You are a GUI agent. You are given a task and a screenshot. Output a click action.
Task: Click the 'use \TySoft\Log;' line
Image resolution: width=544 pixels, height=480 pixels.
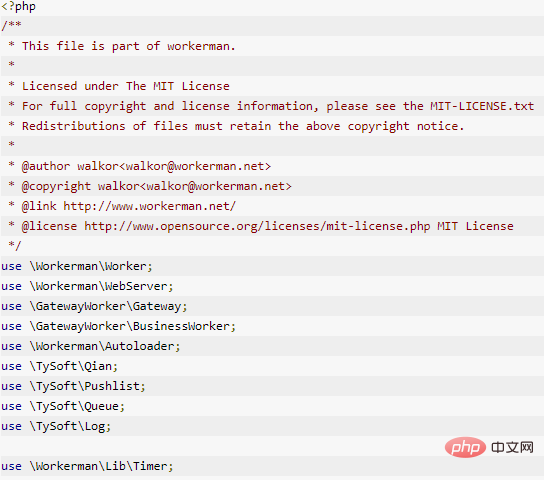pyautogui.click(x=56, y=427)
